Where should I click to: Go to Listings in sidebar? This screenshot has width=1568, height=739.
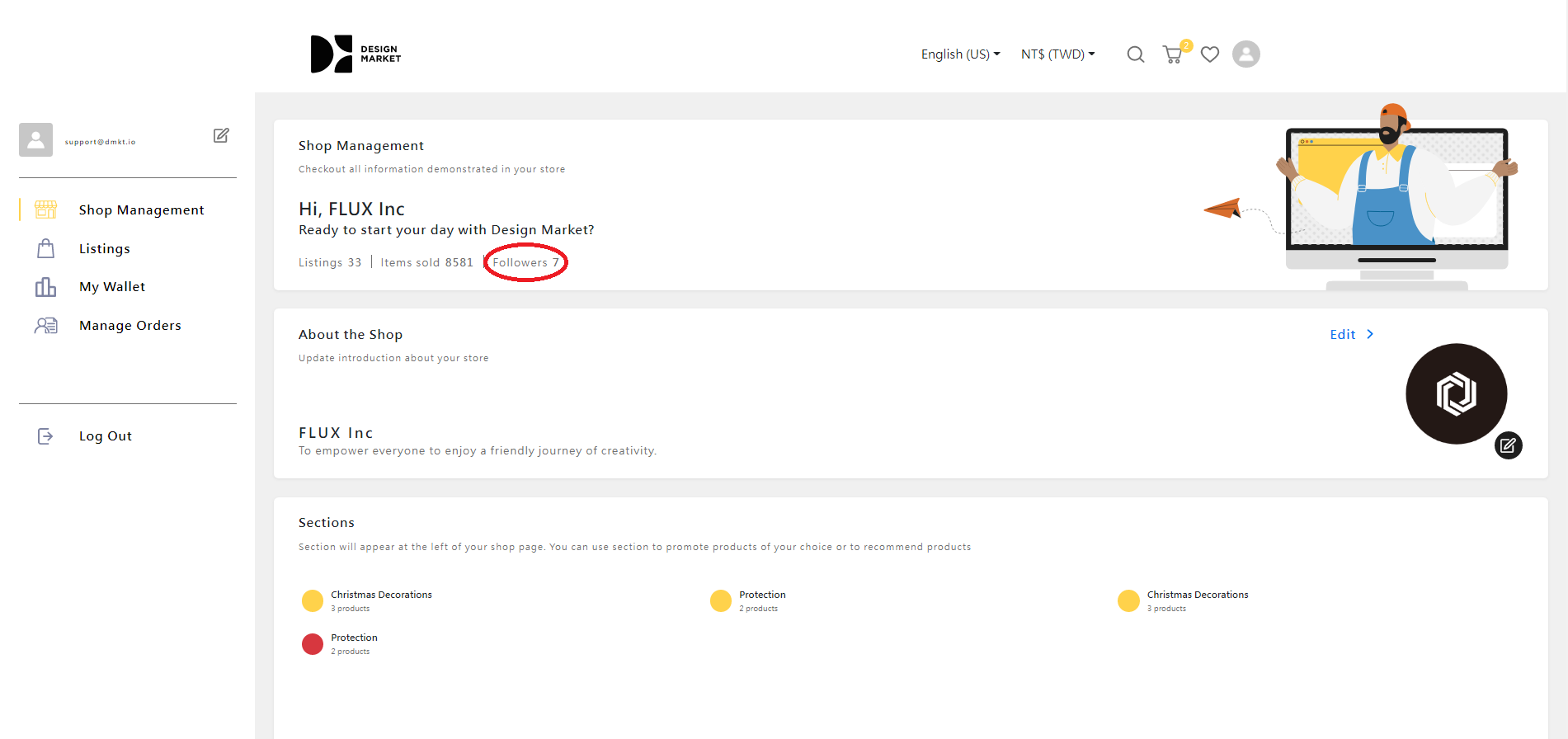(105, 249)
